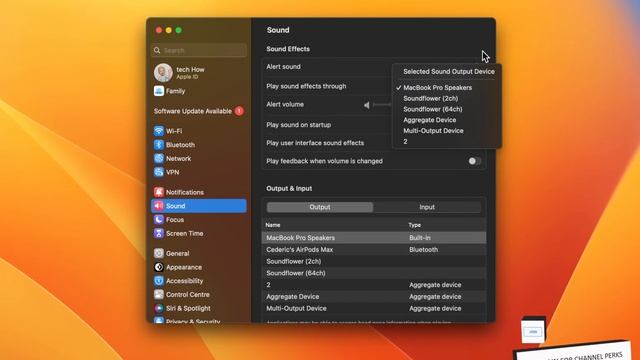
Task: Choose Soundflower (2ch) in dropdown menu
Action: (430, 98)
